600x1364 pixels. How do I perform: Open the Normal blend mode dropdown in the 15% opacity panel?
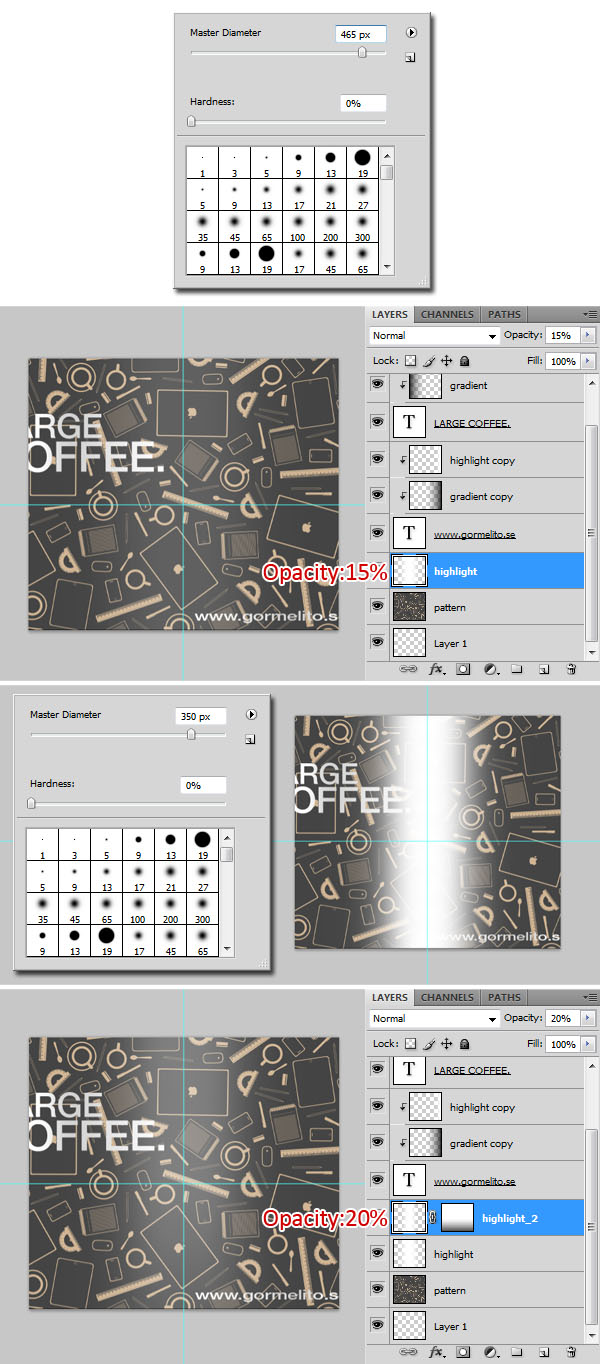[x=434, y=336]
